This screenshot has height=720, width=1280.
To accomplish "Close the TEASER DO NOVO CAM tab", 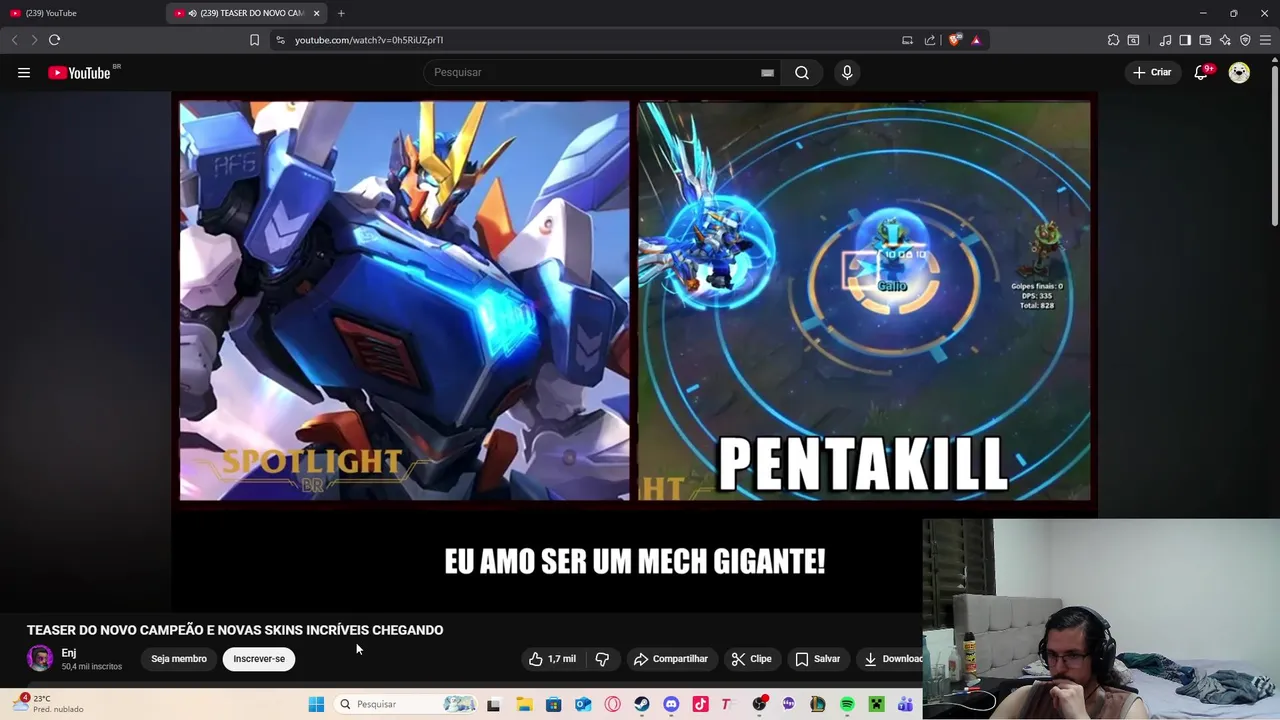I will pyautogui.click(x=317, y=13).
